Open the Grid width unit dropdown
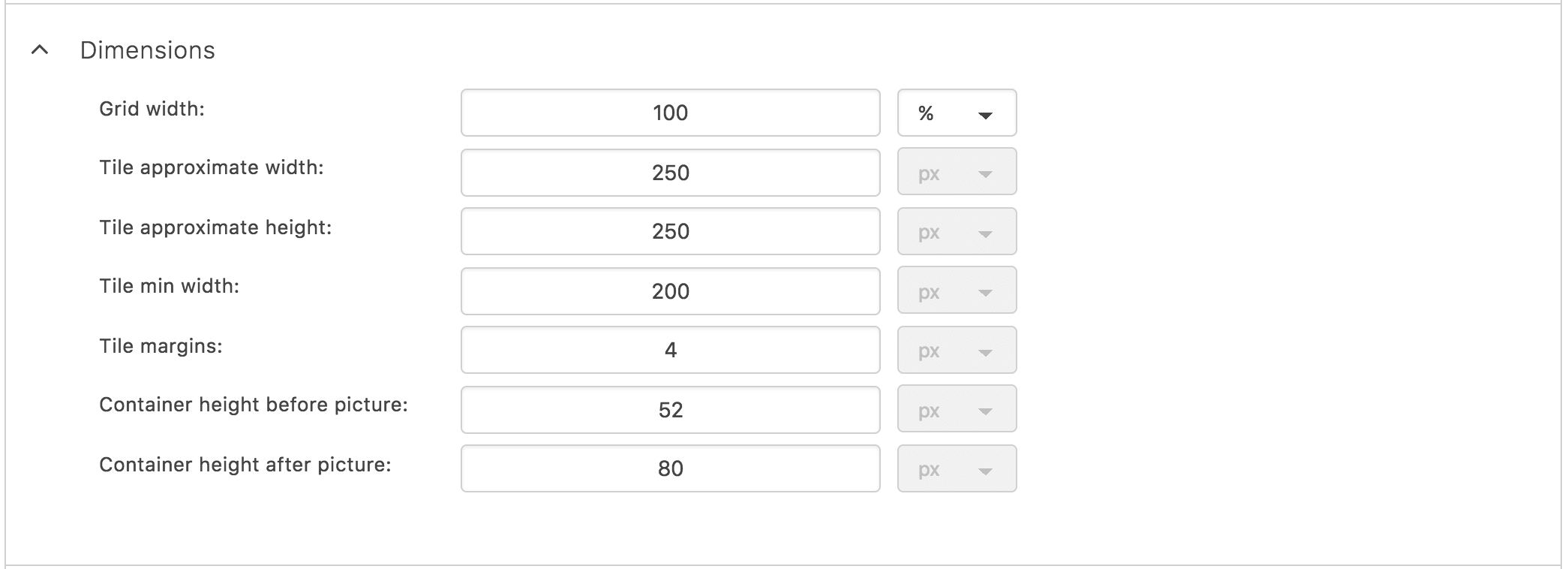The width and height of the screenshot is (1568, 569). pos(957,113)
